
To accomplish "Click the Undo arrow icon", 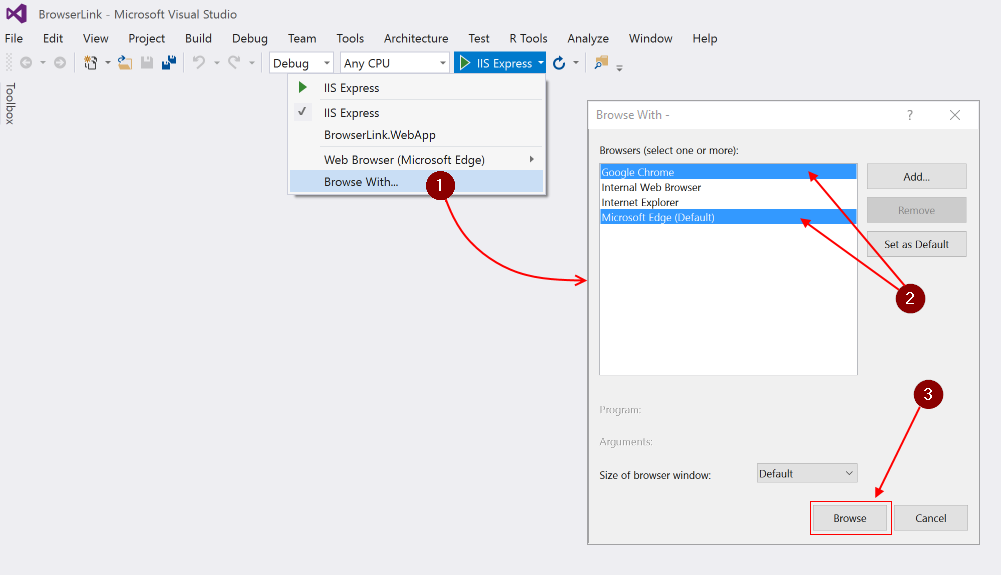I will (x=199, y=63).
